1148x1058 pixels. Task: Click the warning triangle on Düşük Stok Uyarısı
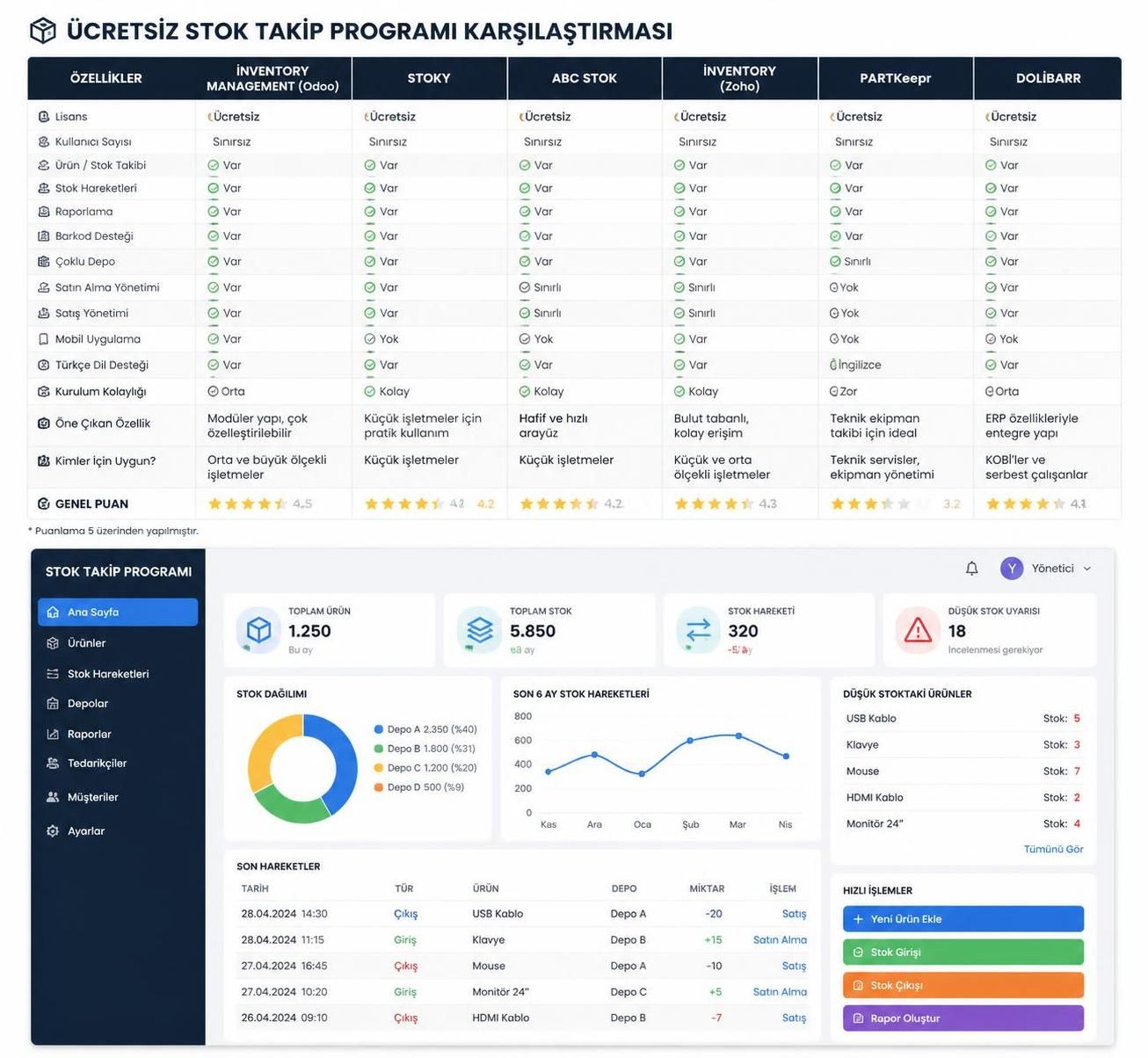(918, 631)
